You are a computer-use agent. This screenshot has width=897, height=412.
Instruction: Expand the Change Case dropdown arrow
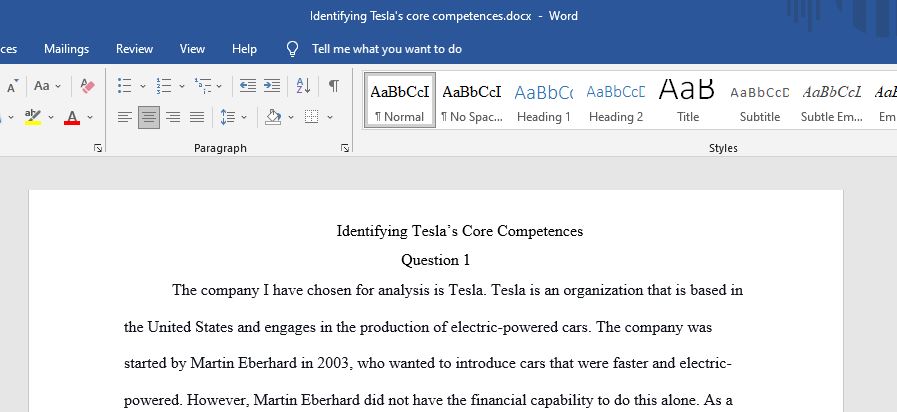58,86
